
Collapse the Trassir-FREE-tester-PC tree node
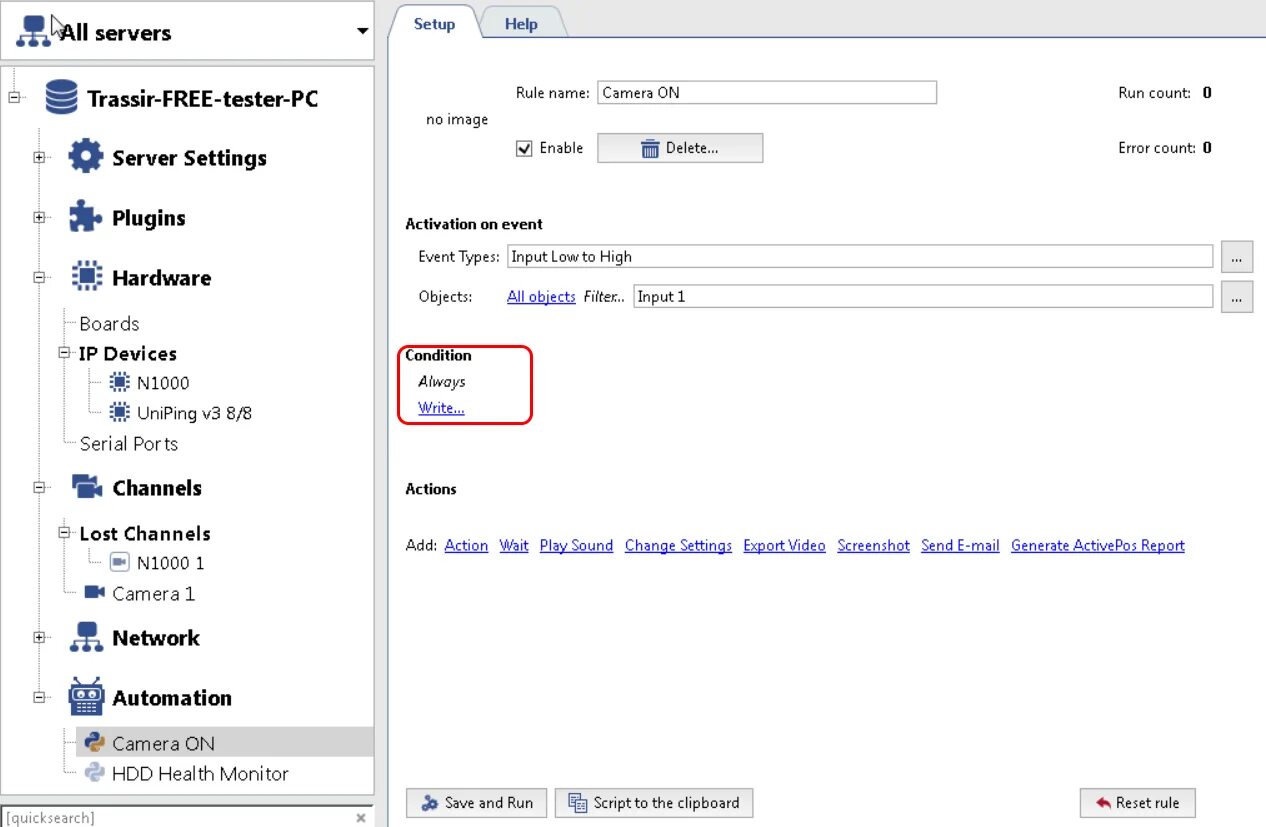tap(15, 98)
